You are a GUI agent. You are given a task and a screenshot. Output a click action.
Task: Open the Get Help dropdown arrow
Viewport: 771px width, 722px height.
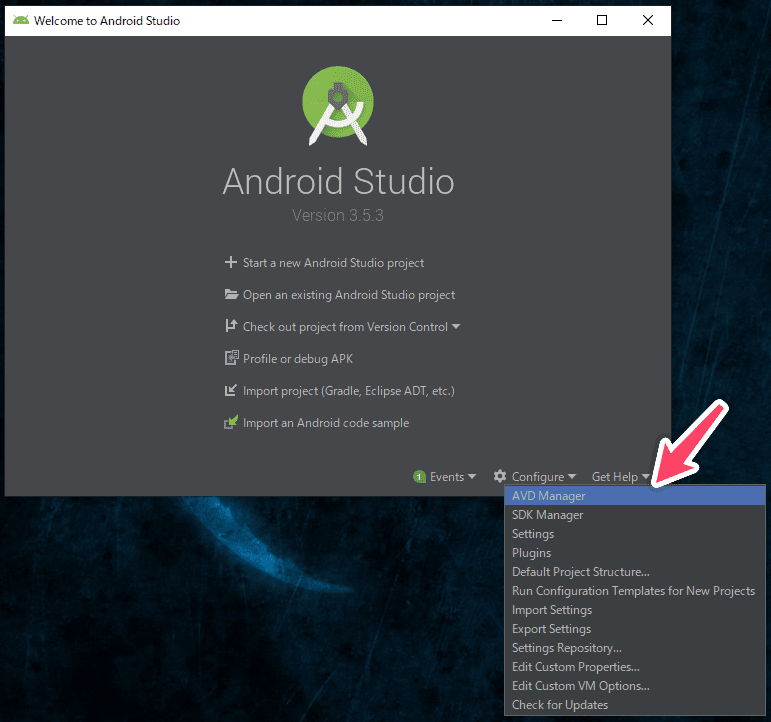coord(645,476)
